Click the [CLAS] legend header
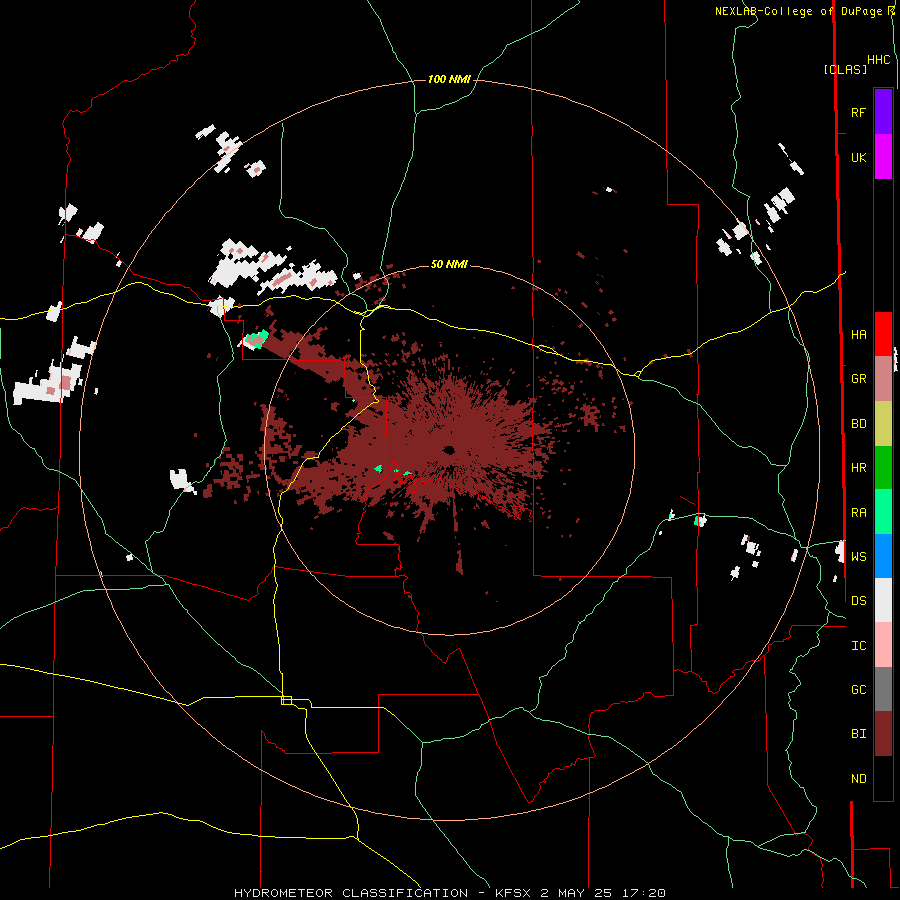 845,69
